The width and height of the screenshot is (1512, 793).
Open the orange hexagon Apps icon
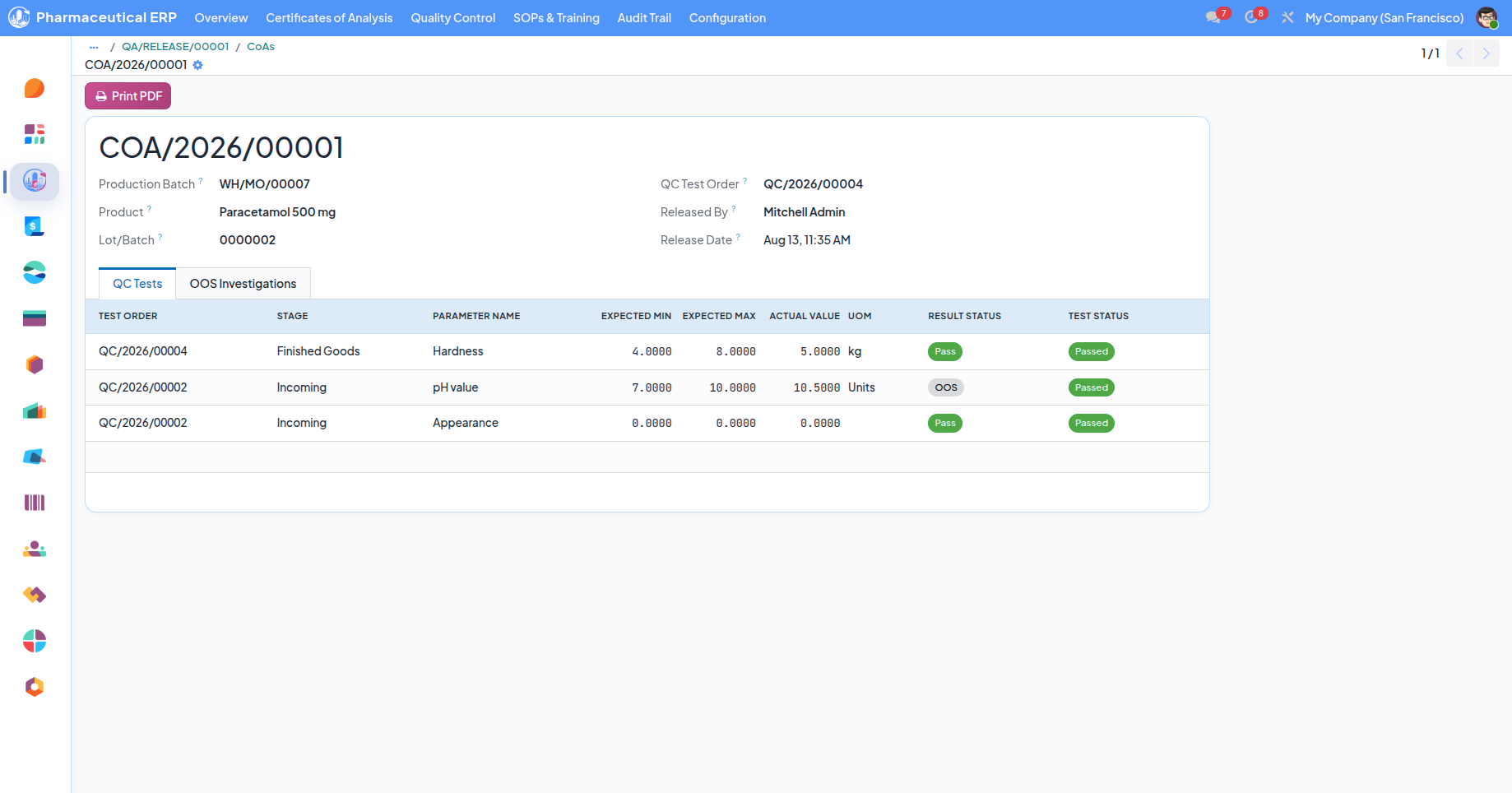coord(35,687)
